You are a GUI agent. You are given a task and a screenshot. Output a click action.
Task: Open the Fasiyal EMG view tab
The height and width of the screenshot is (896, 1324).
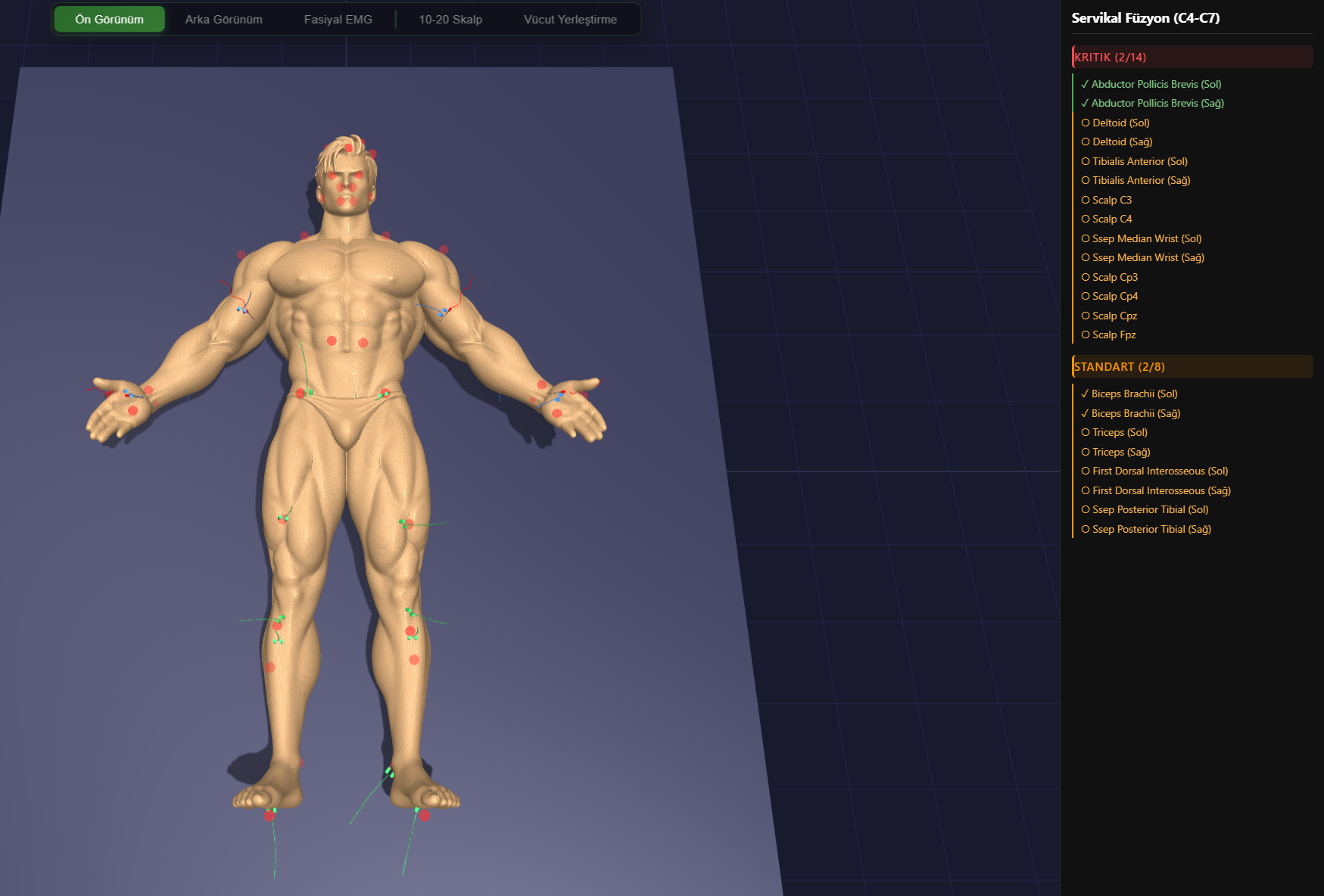(338, 20)
